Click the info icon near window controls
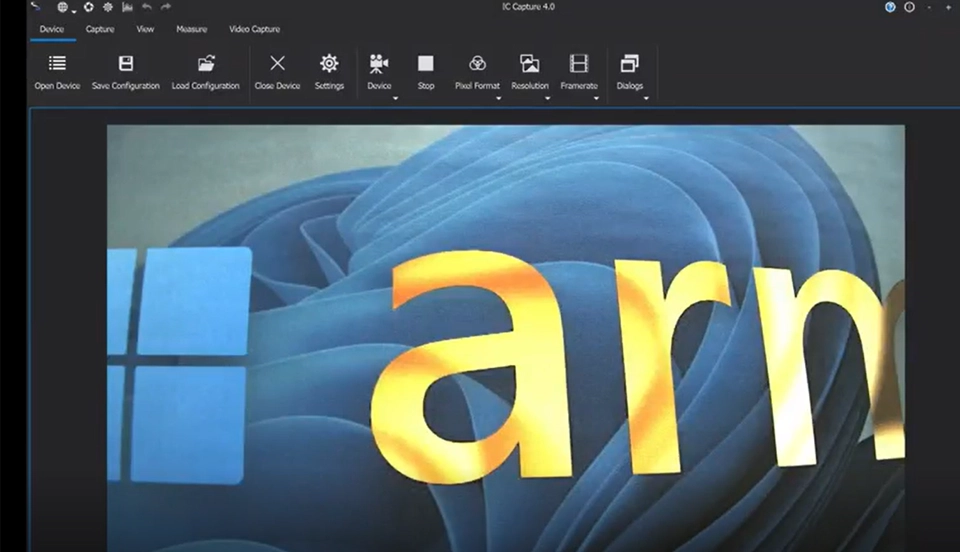This screenshot has width=960, height=552. (x=909, y=7)
